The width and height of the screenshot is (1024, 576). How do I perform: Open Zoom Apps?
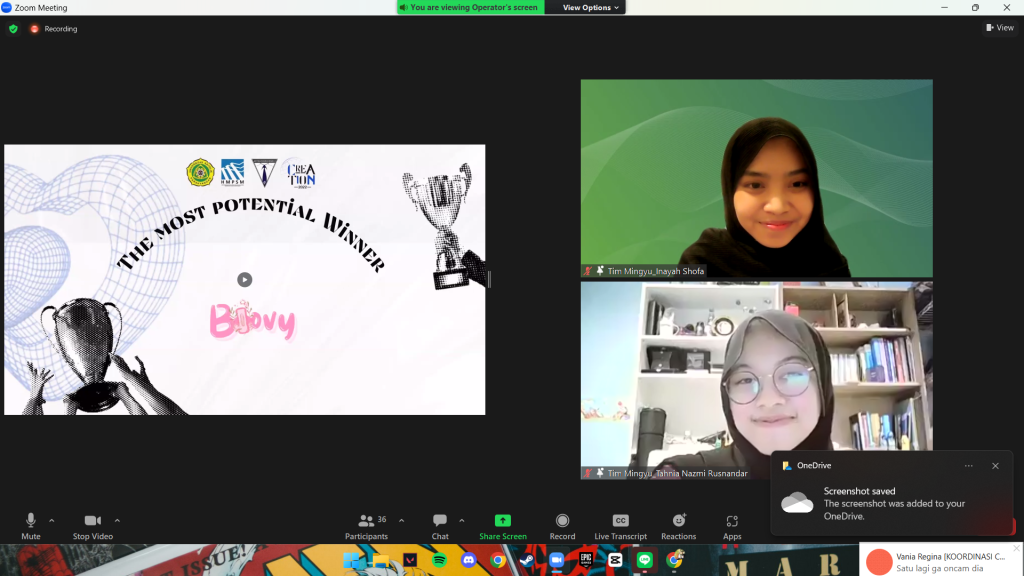click(x=732, y=525)
